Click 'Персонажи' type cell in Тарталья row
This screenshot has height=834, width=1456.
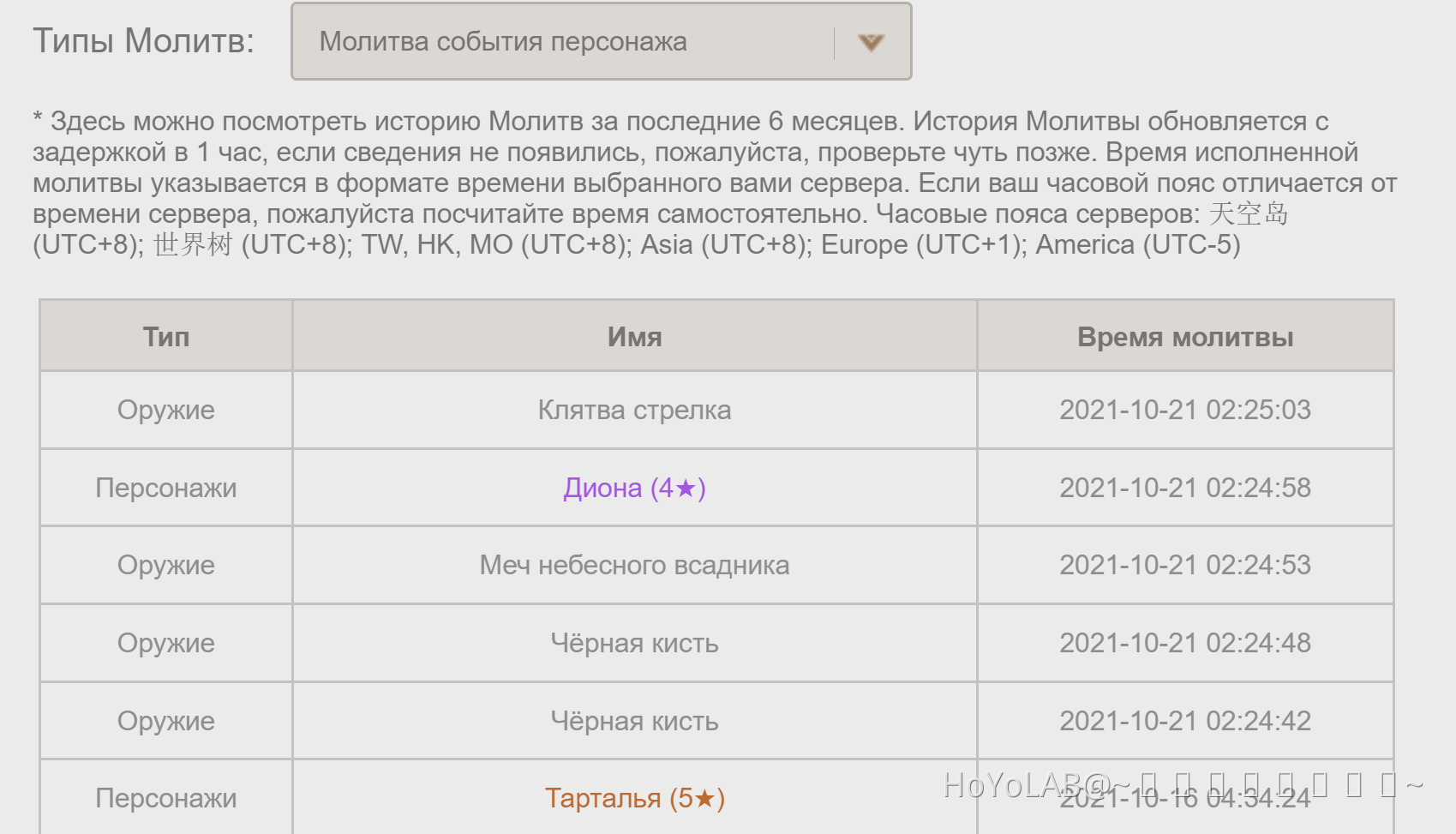click(x=166, y=798)
